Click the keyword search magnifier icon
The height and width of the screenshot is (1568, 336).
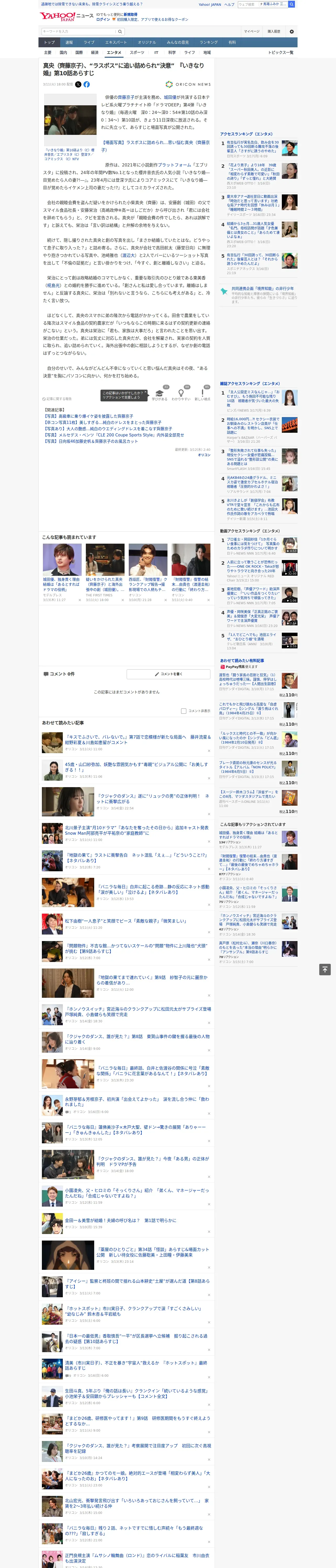click(x=120, y=32)
